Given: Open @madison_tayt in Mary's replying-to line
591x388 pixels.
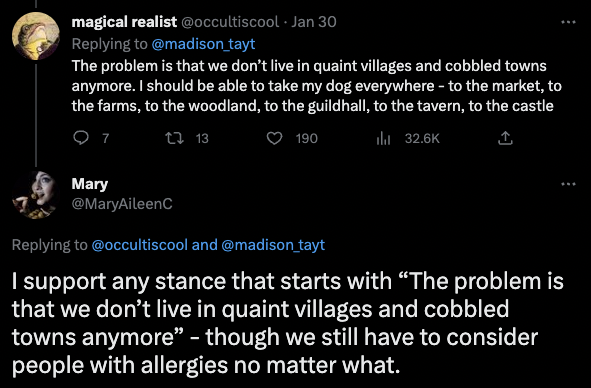Looking at the screenshot, I should tap(273, 245).
